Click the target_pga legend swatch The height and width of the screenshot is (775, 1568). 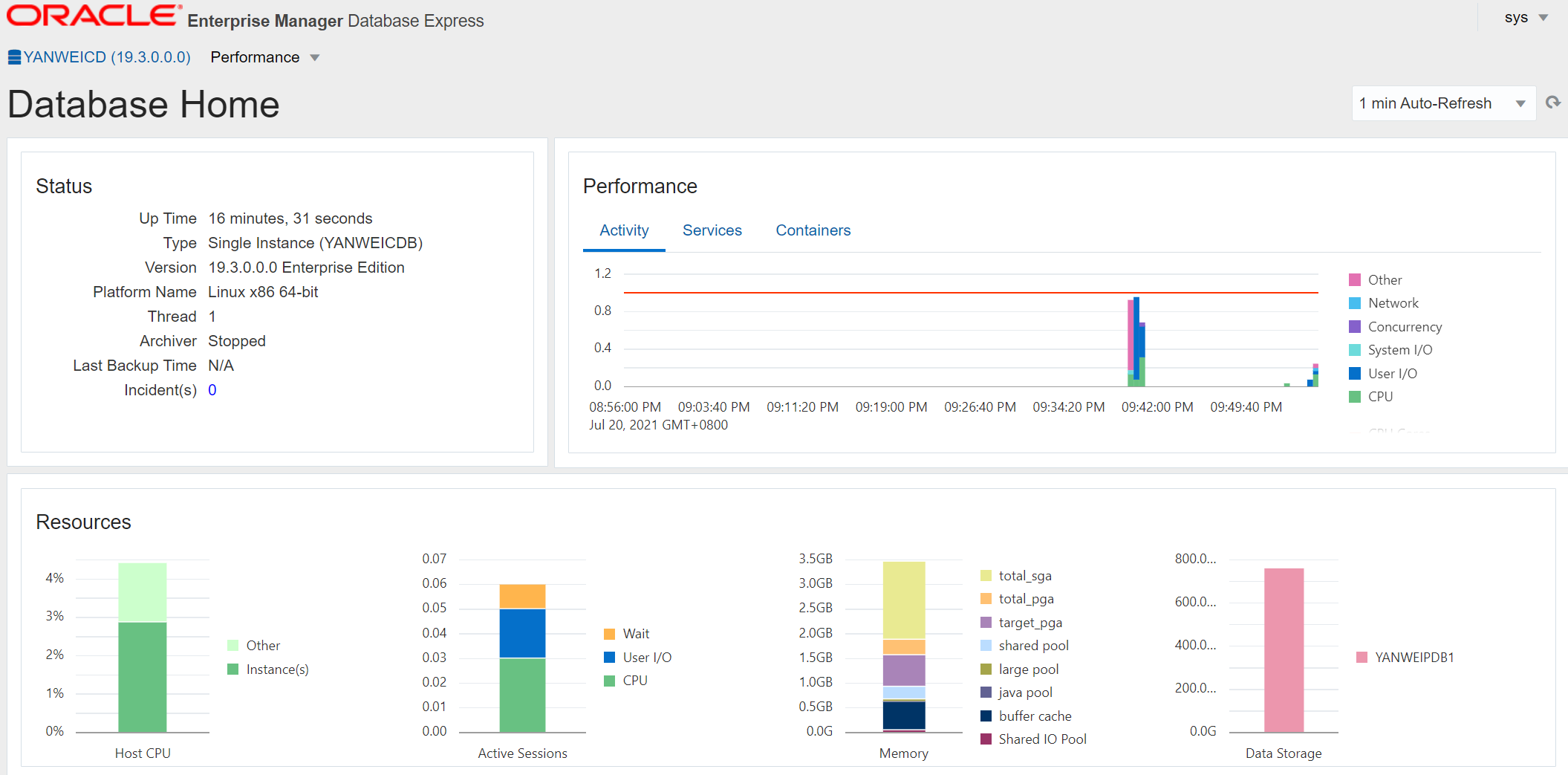986,623
